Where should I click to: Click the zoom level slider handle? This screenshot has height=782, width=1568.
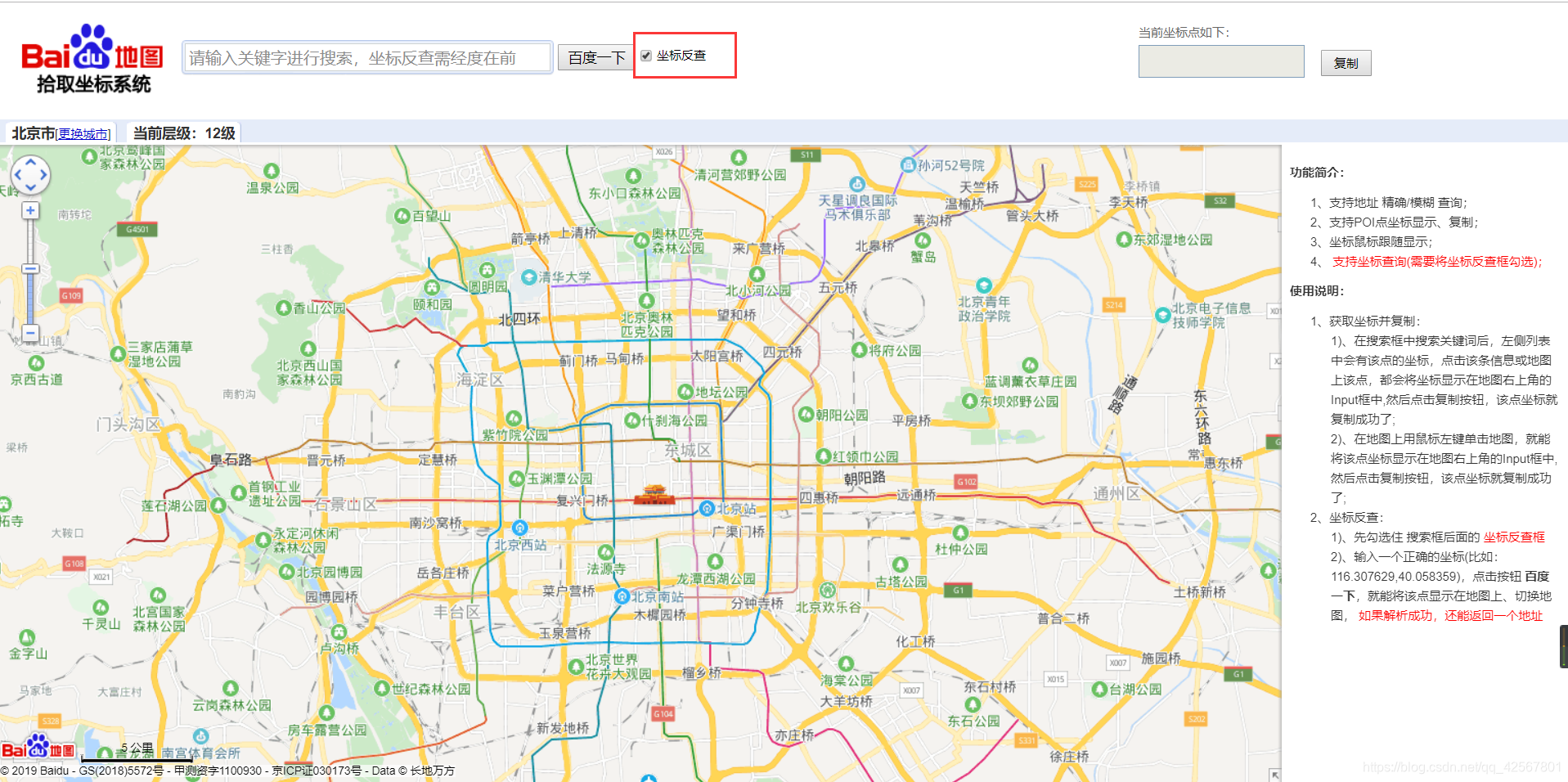30,268
